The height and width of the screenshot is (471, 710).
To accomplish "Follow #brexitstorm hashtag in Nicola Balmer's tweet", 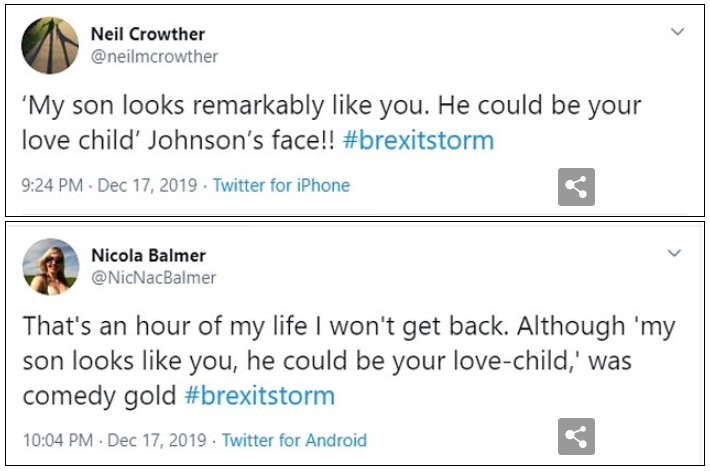I will [x=259, y=395].
